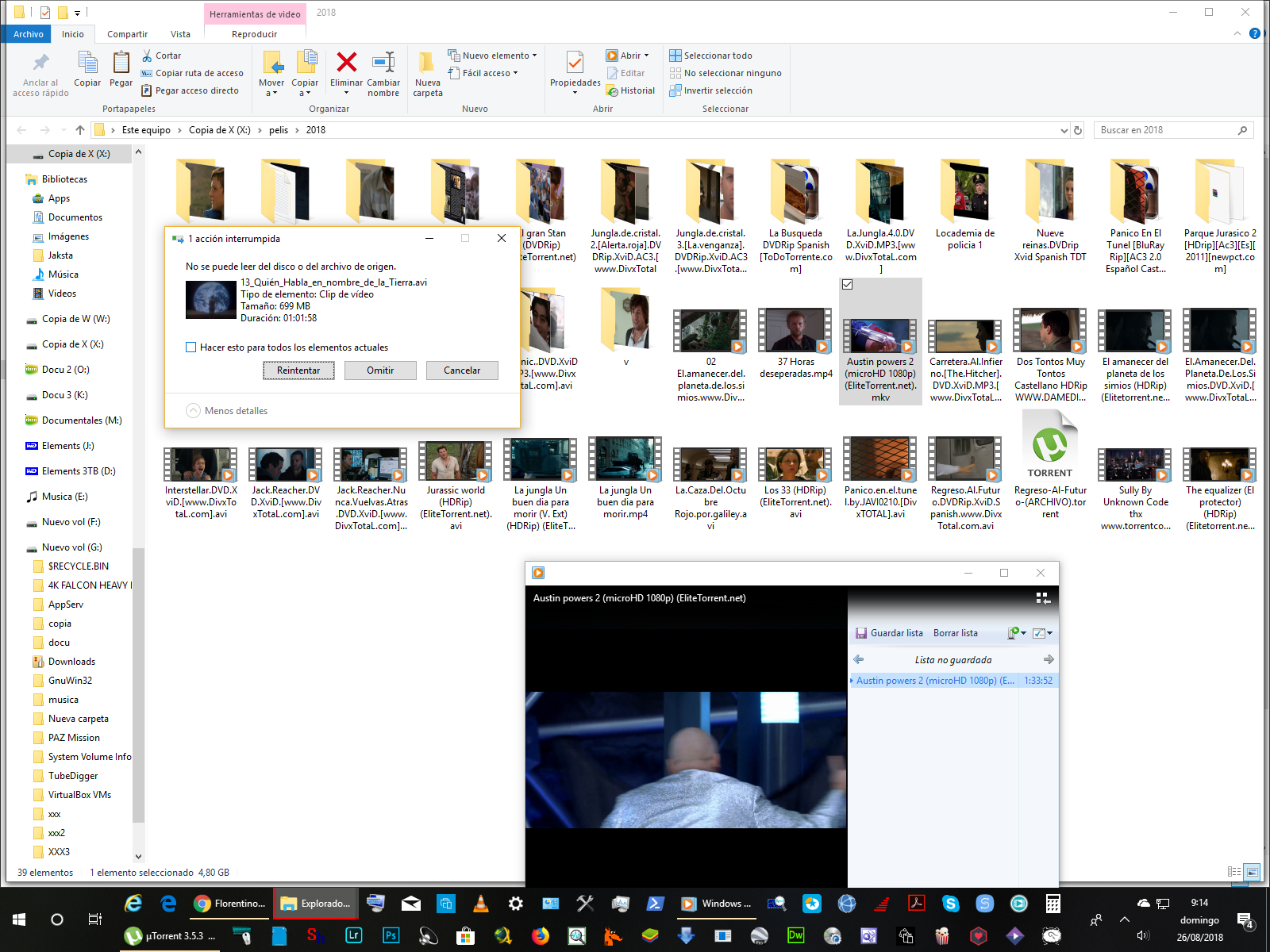Open the Vista ribbon tab

tap(180, 34)
